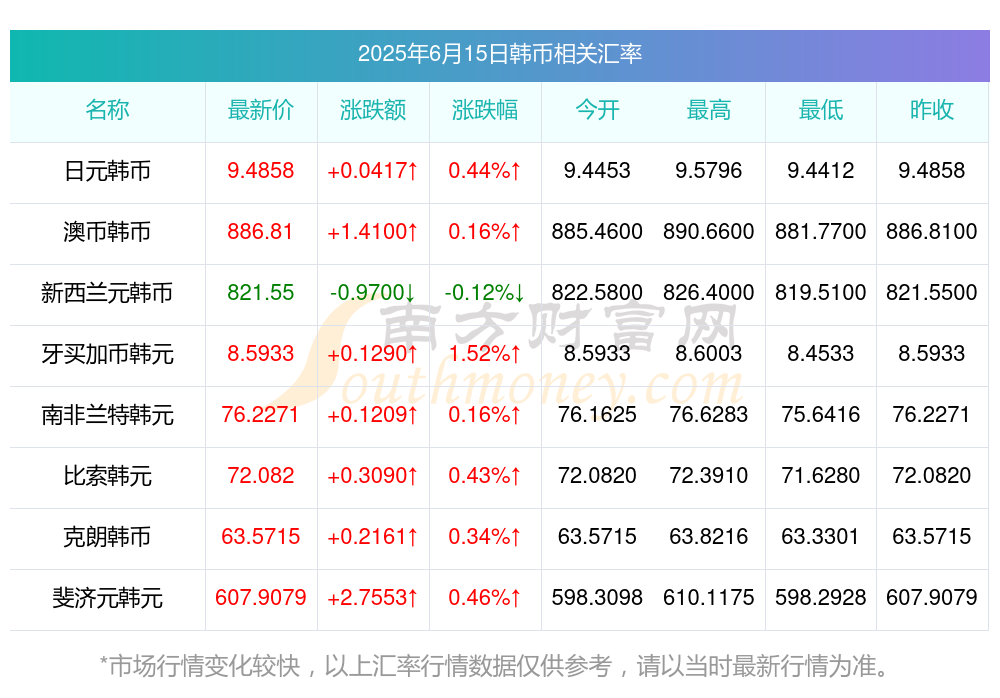This screenshot has width=1000, height=698.
Task: Click the change amount +2.7553↑
Action: (x=373, y=597)
